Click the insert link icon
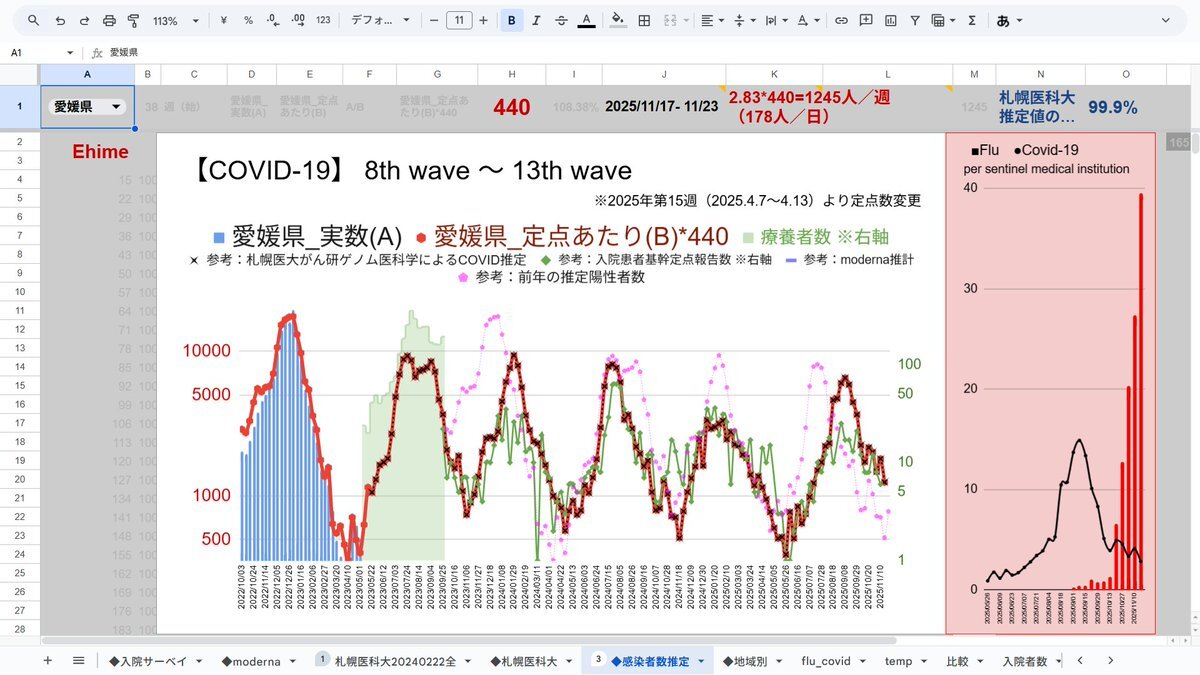Screen dimensions: 1200x675 coord(841,20)
